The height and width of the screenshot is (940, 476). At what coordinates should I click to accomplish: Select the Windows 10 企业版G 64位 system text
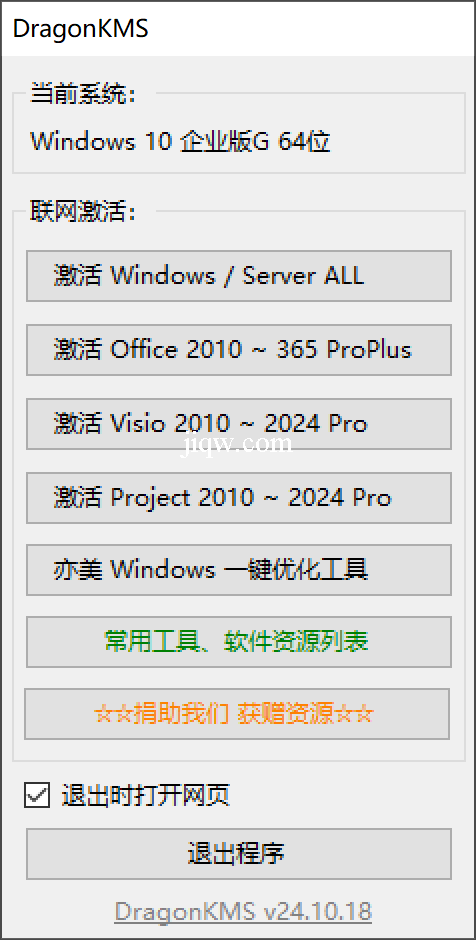coord(180,142)
